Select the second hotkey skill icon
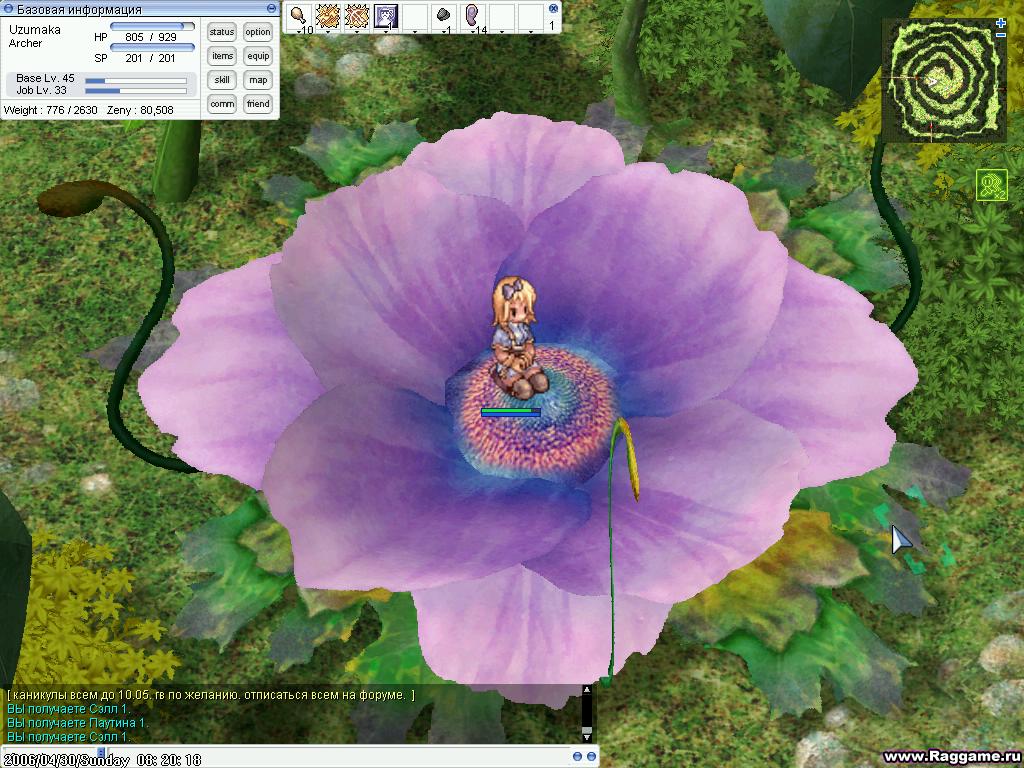 pos(327,16)
